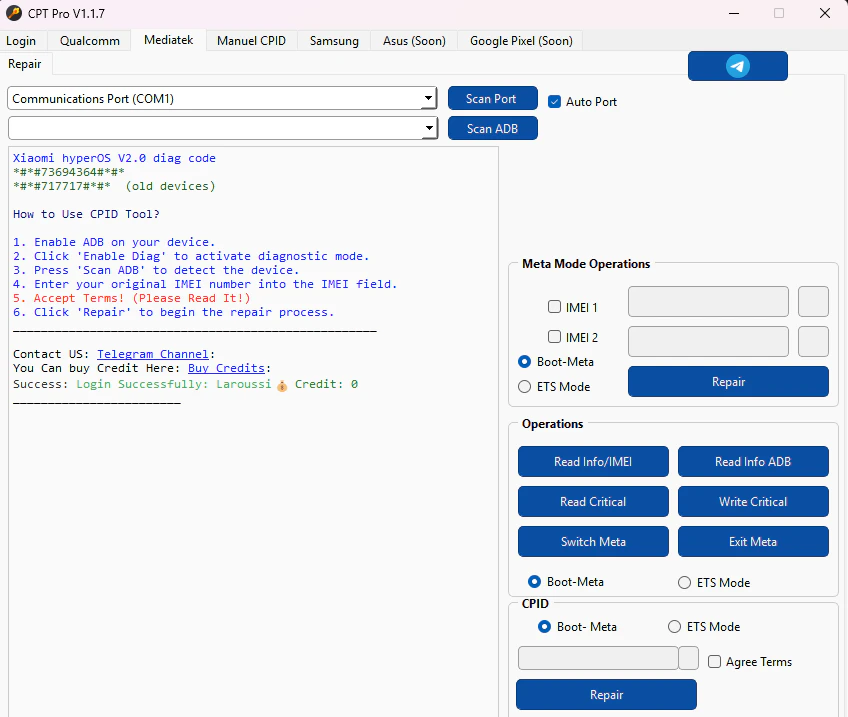Select ETS Mode in CPID group
Screen dimensions: 848x717
point(674,627)
